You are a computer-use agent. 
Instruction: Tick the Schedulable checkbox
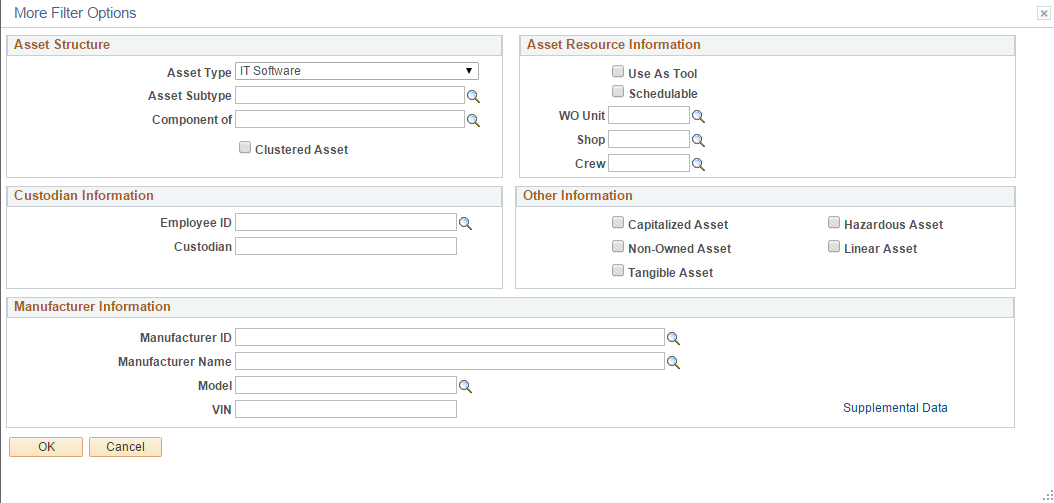[x=618, y=91]
